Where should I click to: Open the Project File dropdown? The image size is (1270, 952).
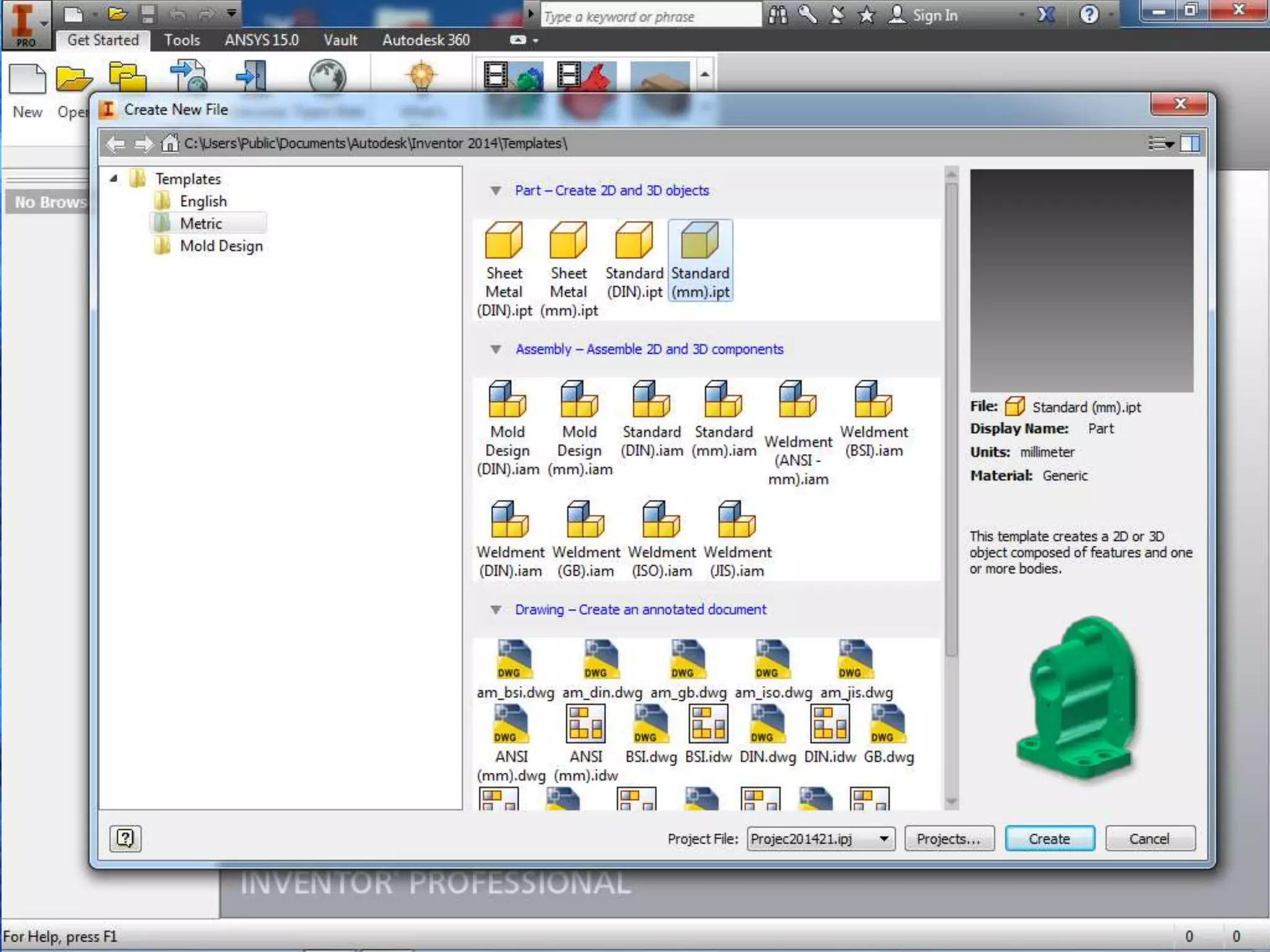884,839
